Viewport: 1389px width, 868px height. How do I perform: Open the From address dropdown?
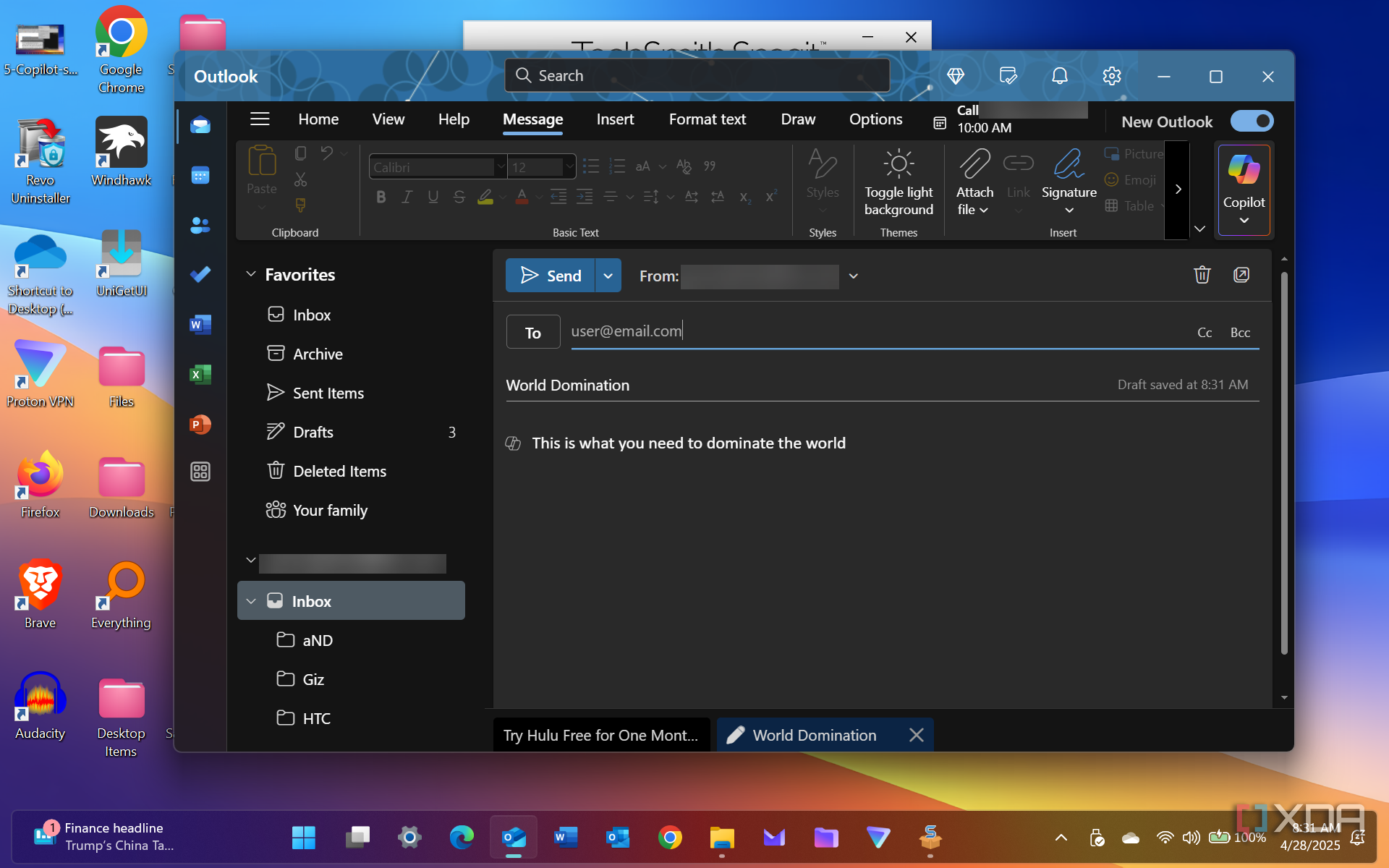click(x=854, y=276)
